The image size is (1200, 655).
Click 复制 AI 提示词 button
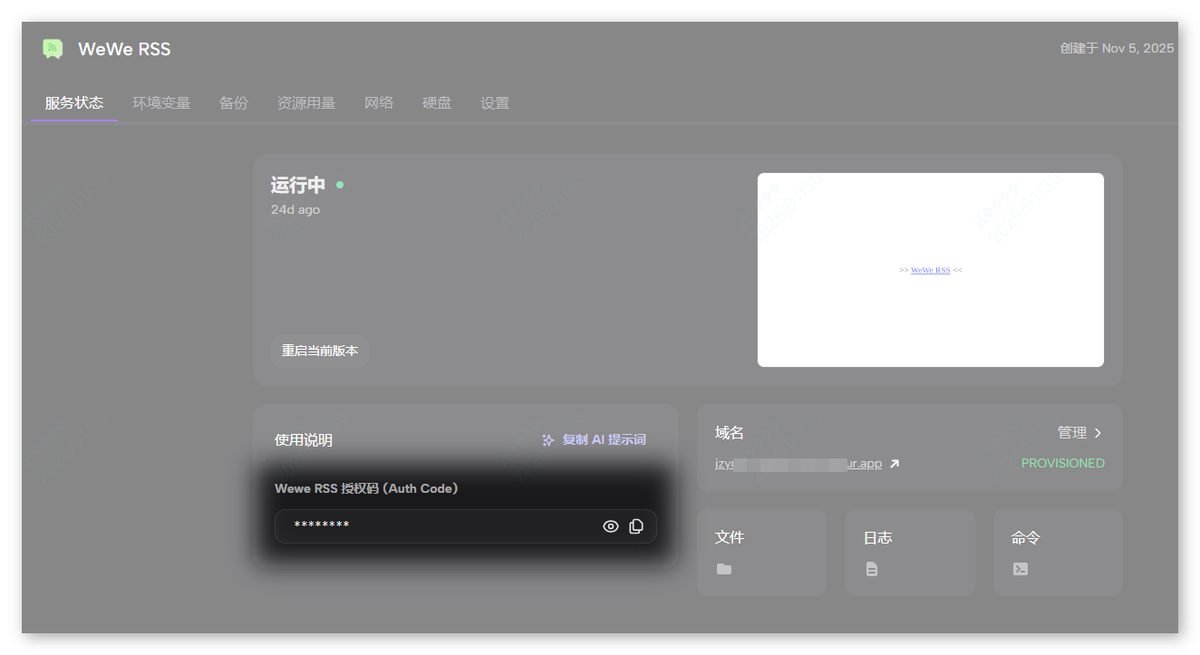(x=594, y=440)
